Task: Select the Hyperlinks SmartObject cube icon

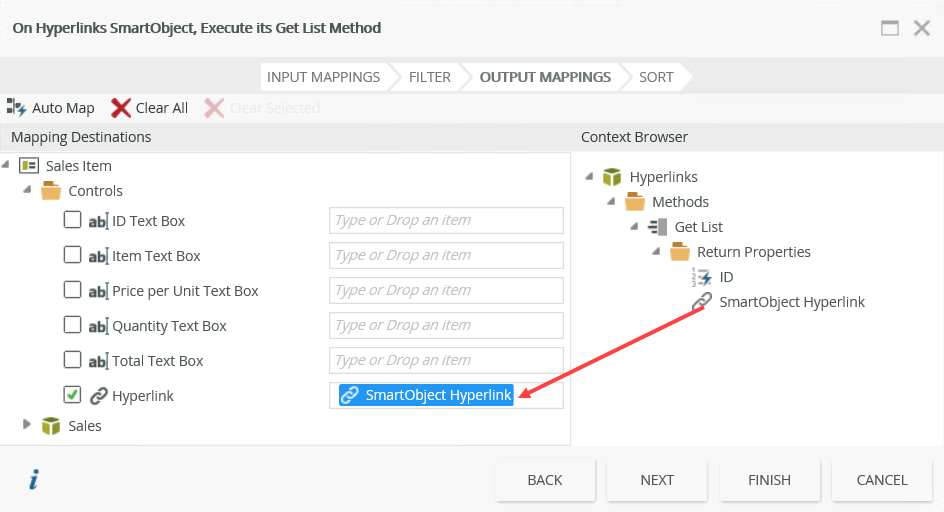Action: [612, 177]
